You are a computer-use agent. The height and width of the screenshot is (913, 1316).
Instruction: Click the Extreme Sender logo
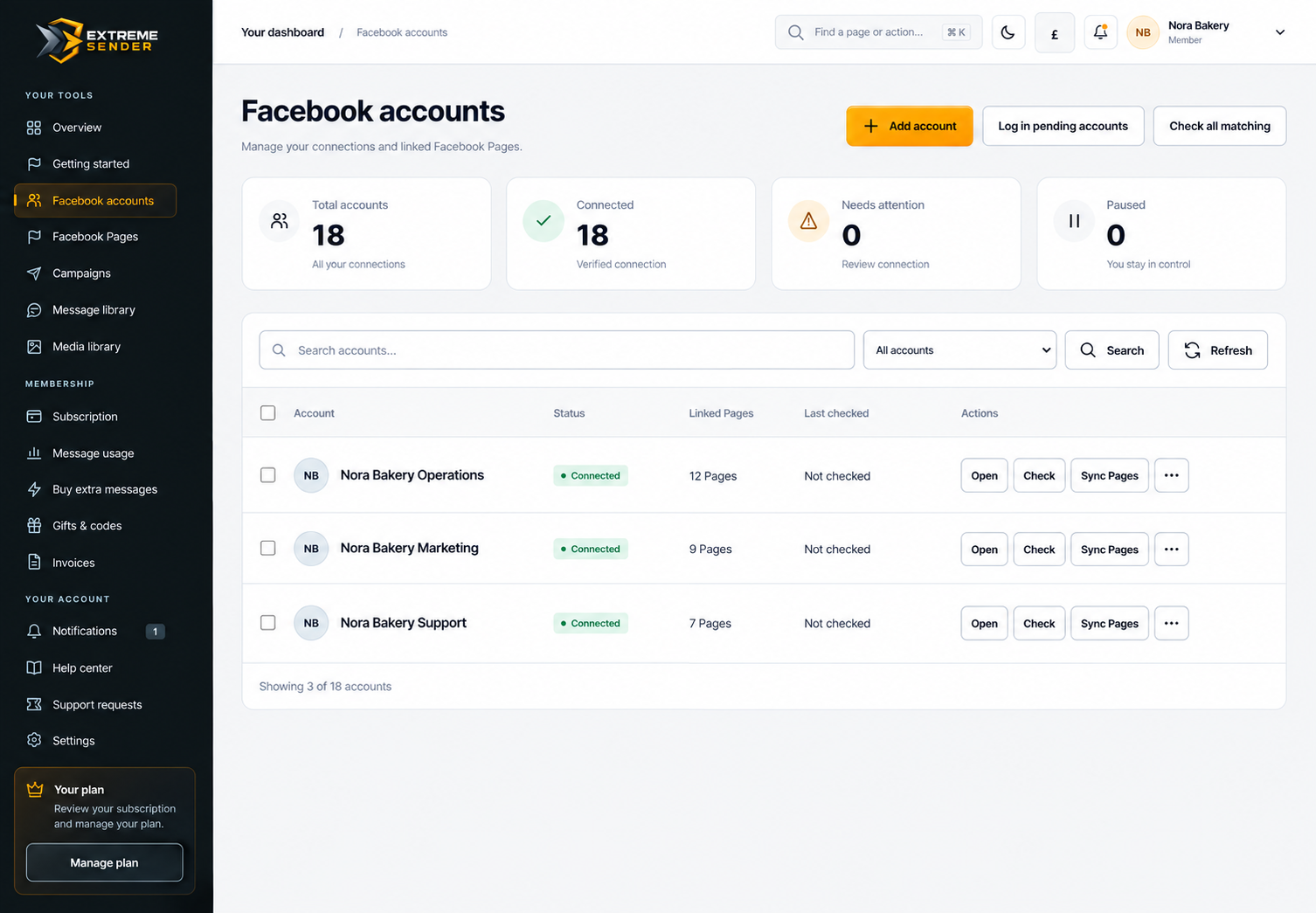[97, 40]
